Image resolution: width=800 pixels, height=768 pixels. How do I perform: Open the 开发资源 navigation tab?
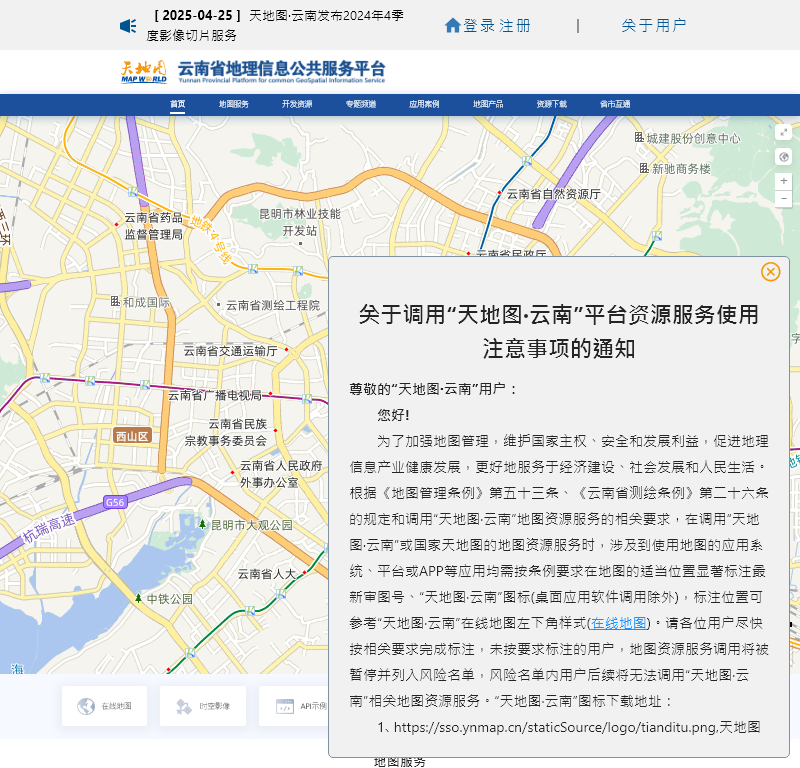point(297,104)
